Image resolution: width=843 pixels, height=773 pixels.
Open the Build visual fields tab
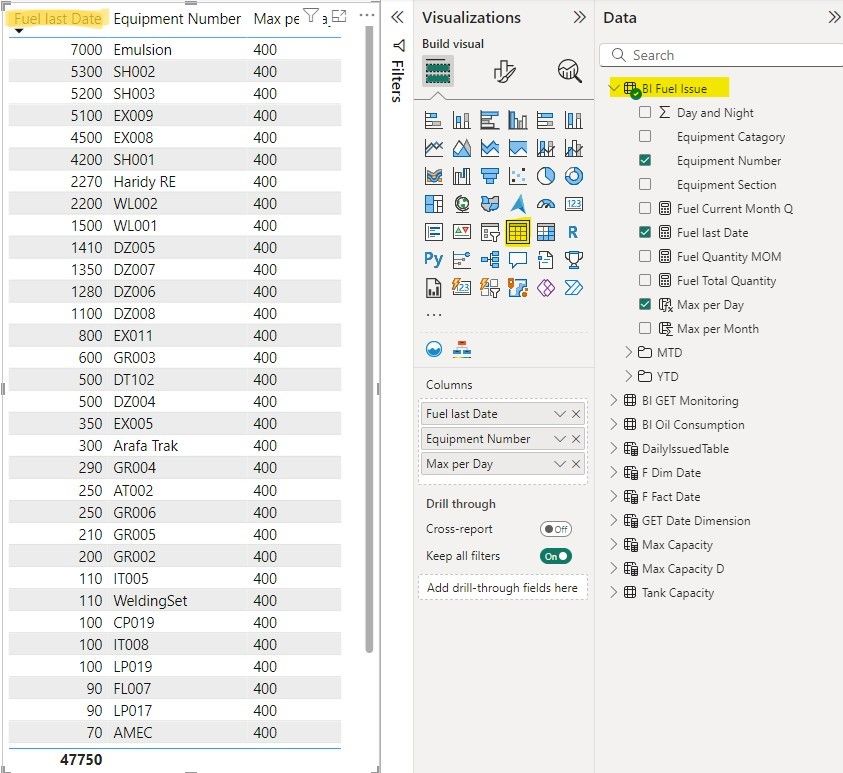coord(438,71)
